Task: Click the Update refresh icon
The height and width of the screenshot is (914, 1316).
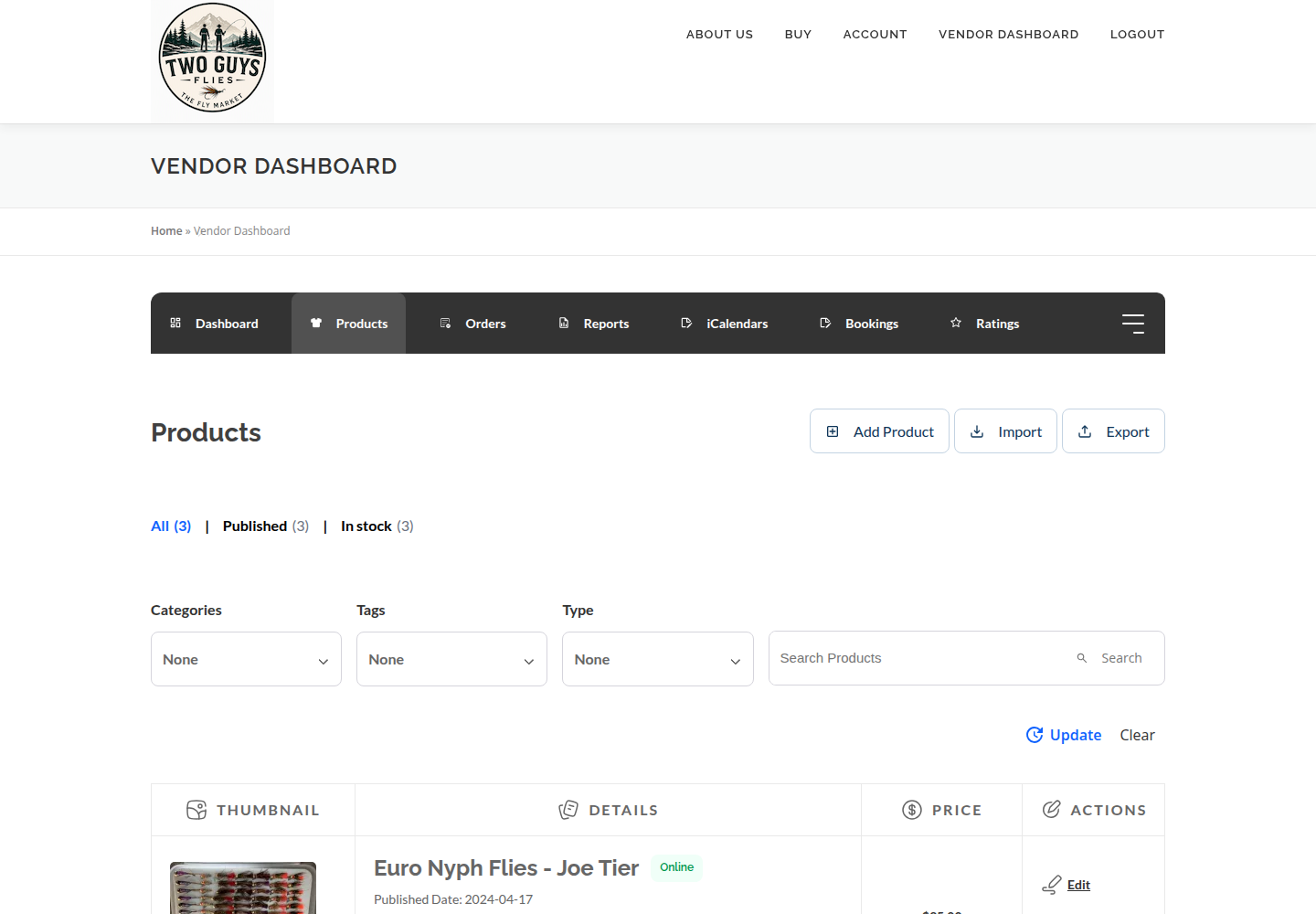Action: click(1035, 735)
